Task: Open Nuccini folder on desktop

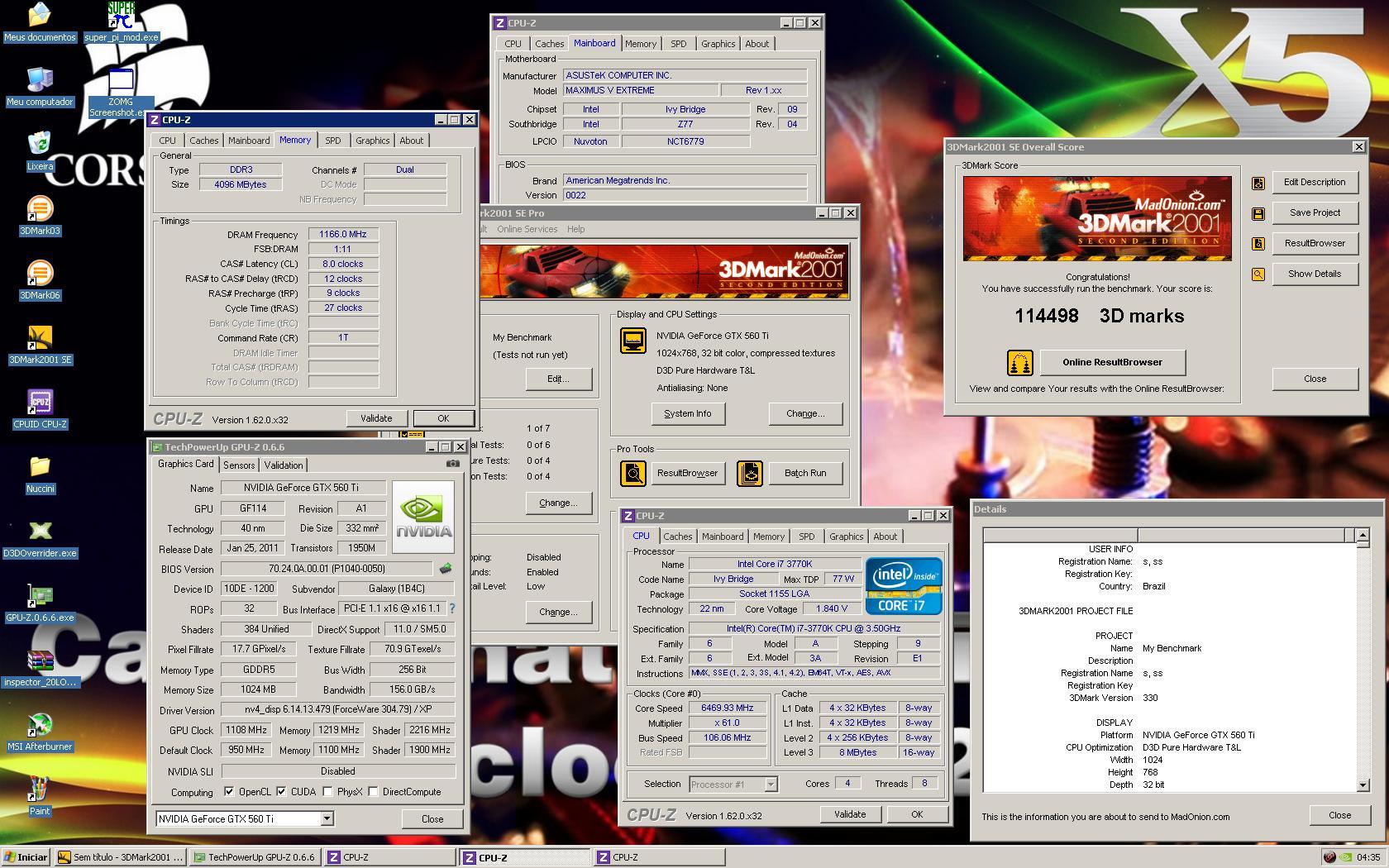Action: tap(40, 474)
